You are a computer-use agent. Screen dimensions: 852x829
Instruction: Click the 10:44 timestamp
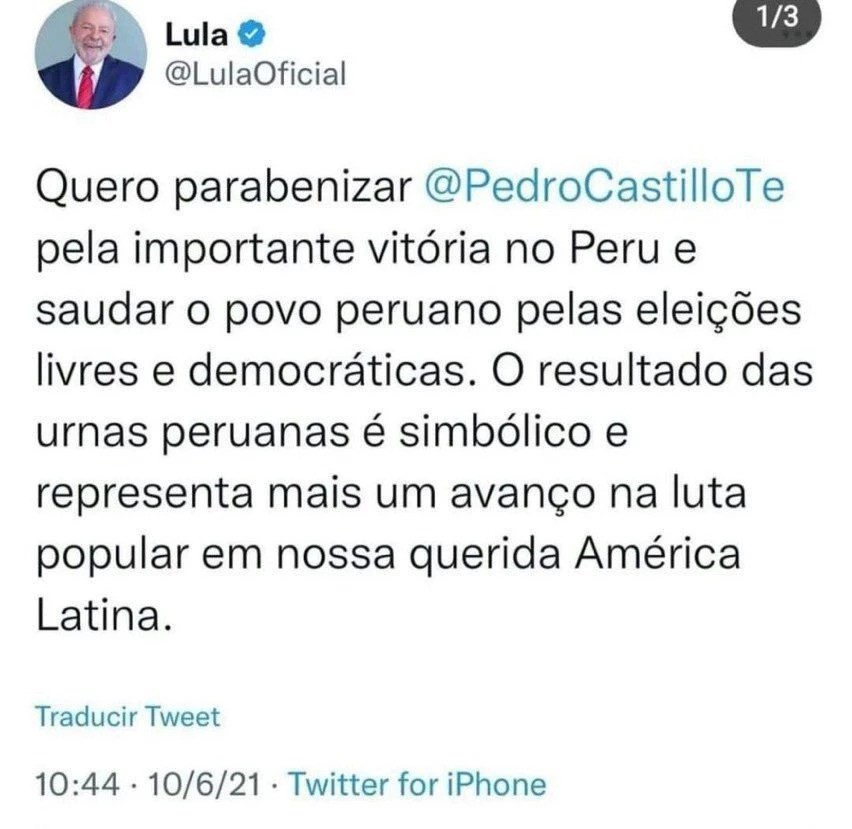click(77, 785)
